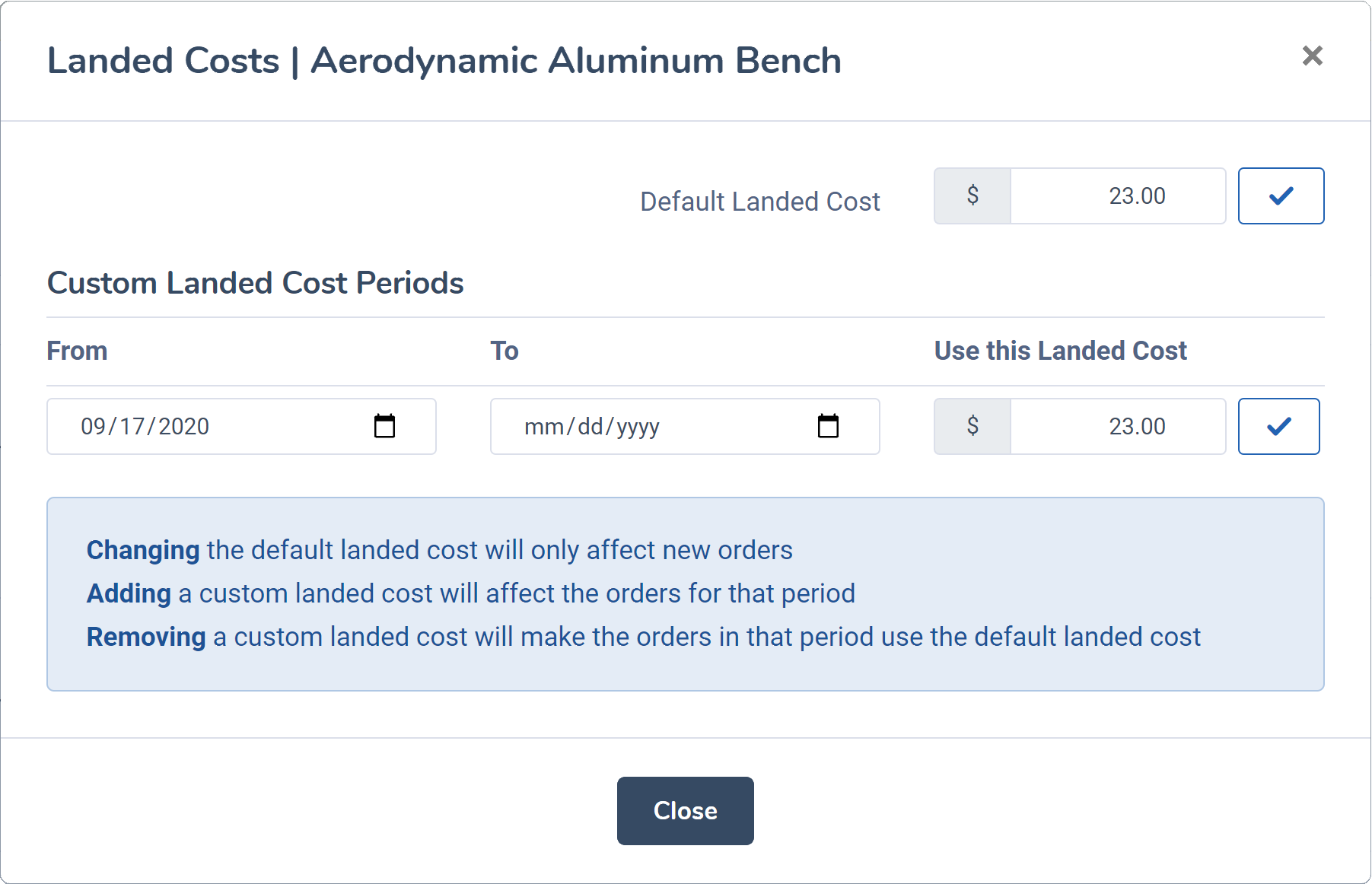Click the dollar sign beside Default Landed Cost

click(x=972, y=196)
